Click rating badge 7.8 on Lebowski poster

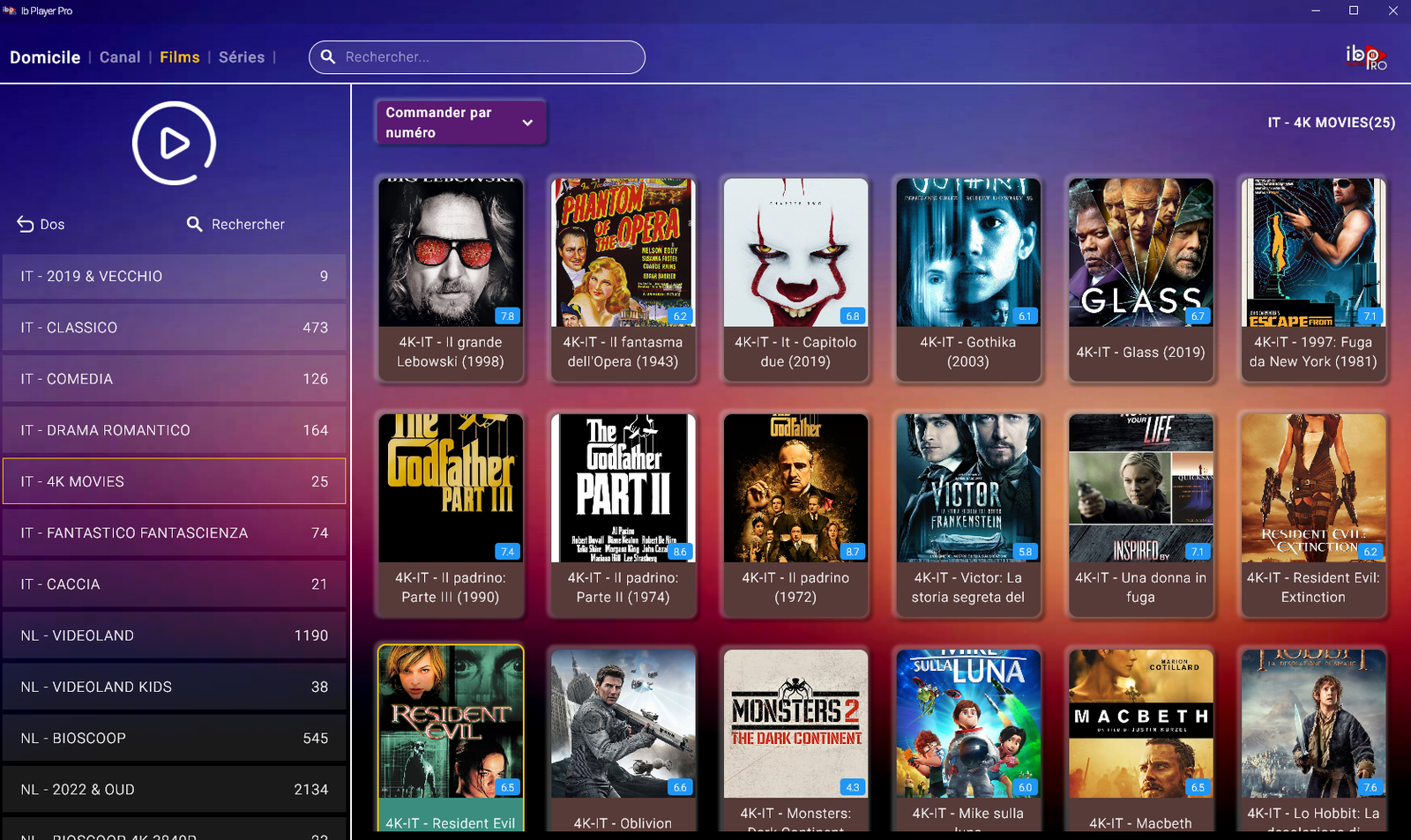[x=508, y=316]
